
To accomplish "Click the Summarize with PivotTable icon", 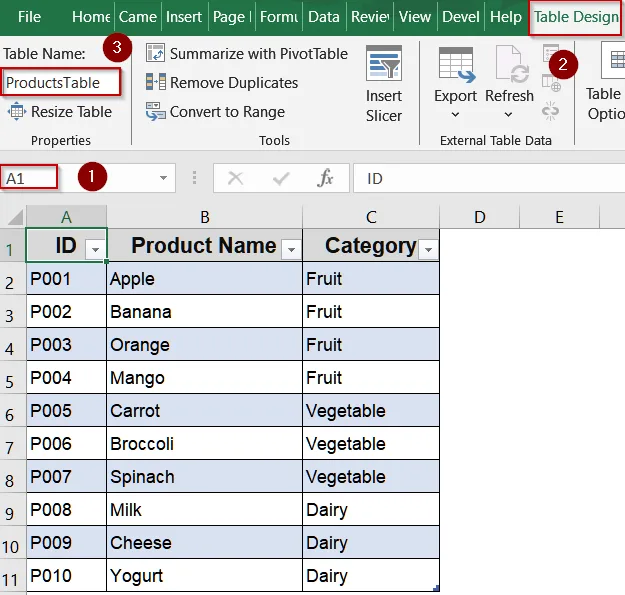I will pyautogui.click(x=155, y=53).
